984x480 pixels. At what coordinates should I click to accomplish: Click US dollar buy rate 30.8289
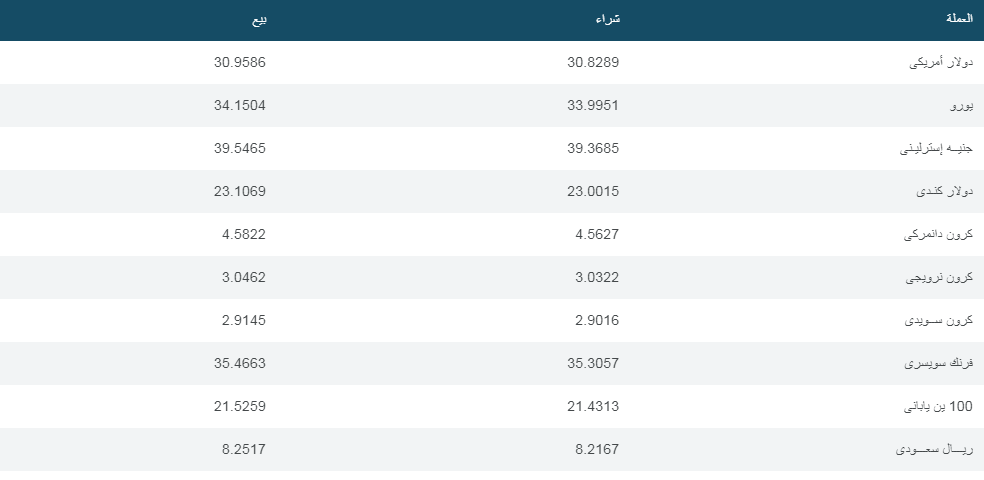pyautogui.click(x=594, y=62)
